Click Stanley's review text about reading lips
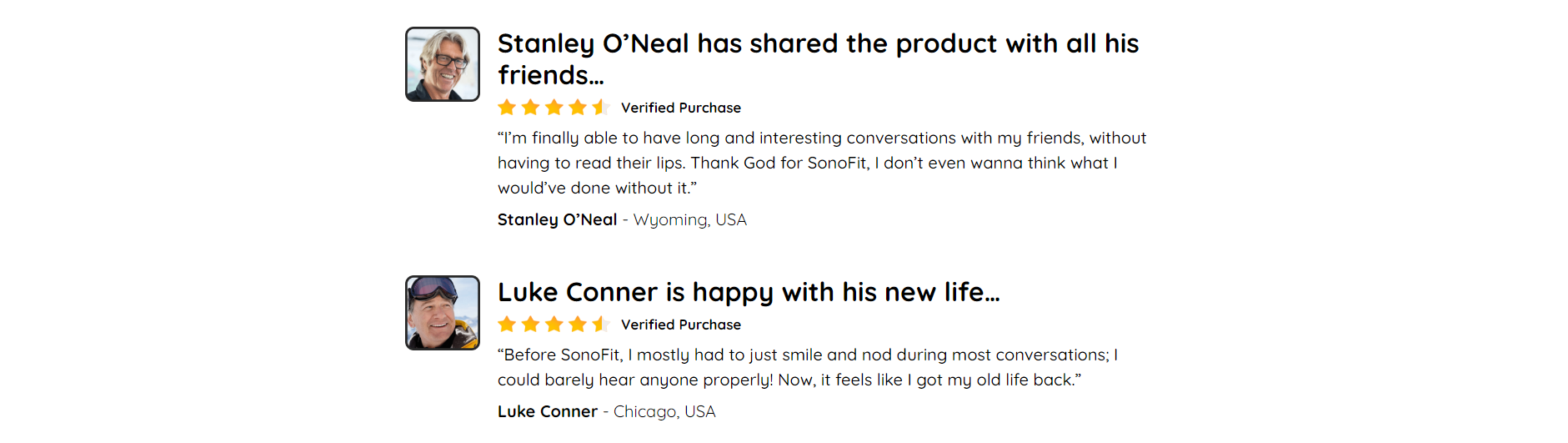The height and width of the screenshot is (443, 1568). pyautogui.click(x=821, y=163)
